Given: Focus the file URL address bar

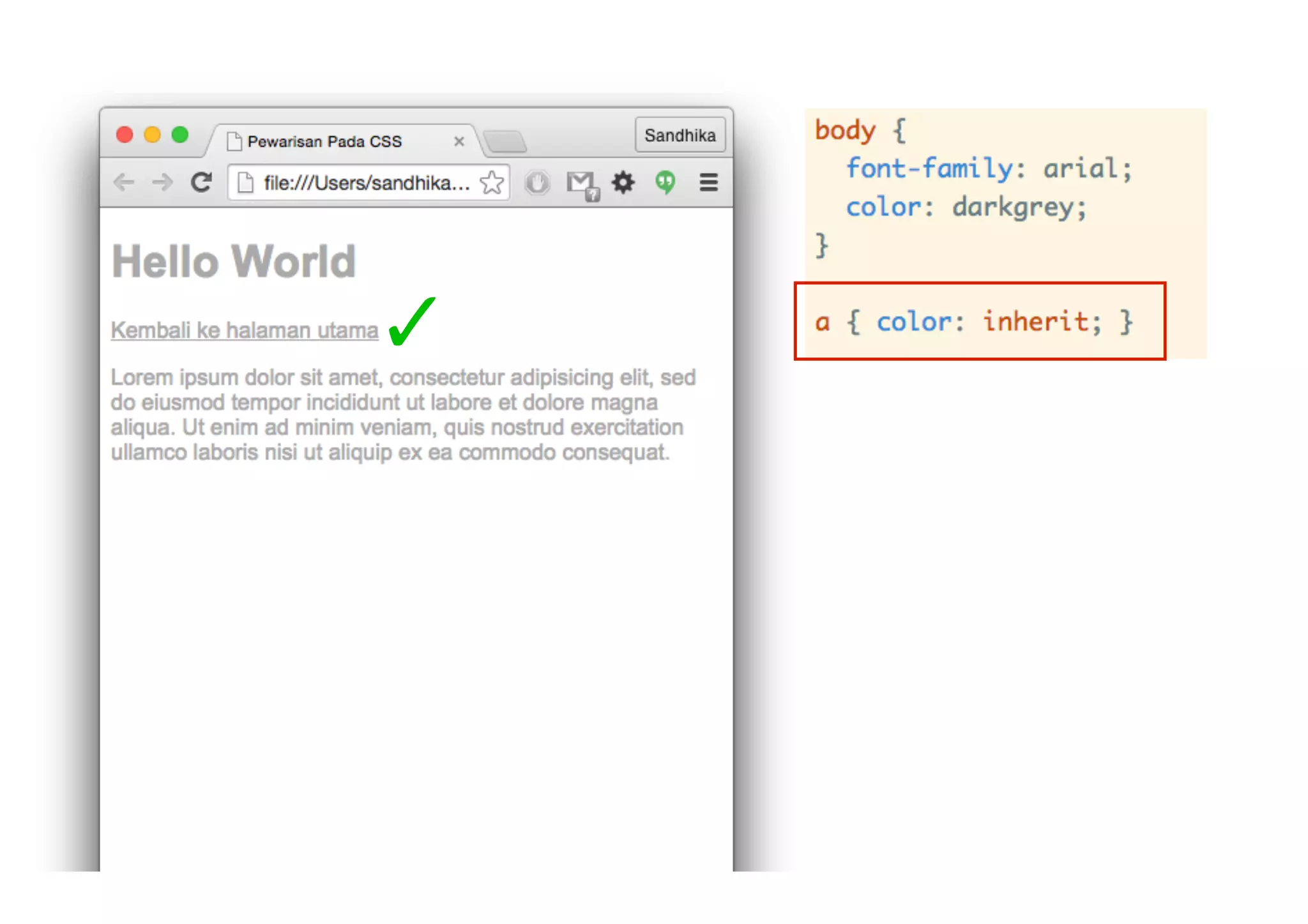Looking at the screenshot, I should [366, 183].
